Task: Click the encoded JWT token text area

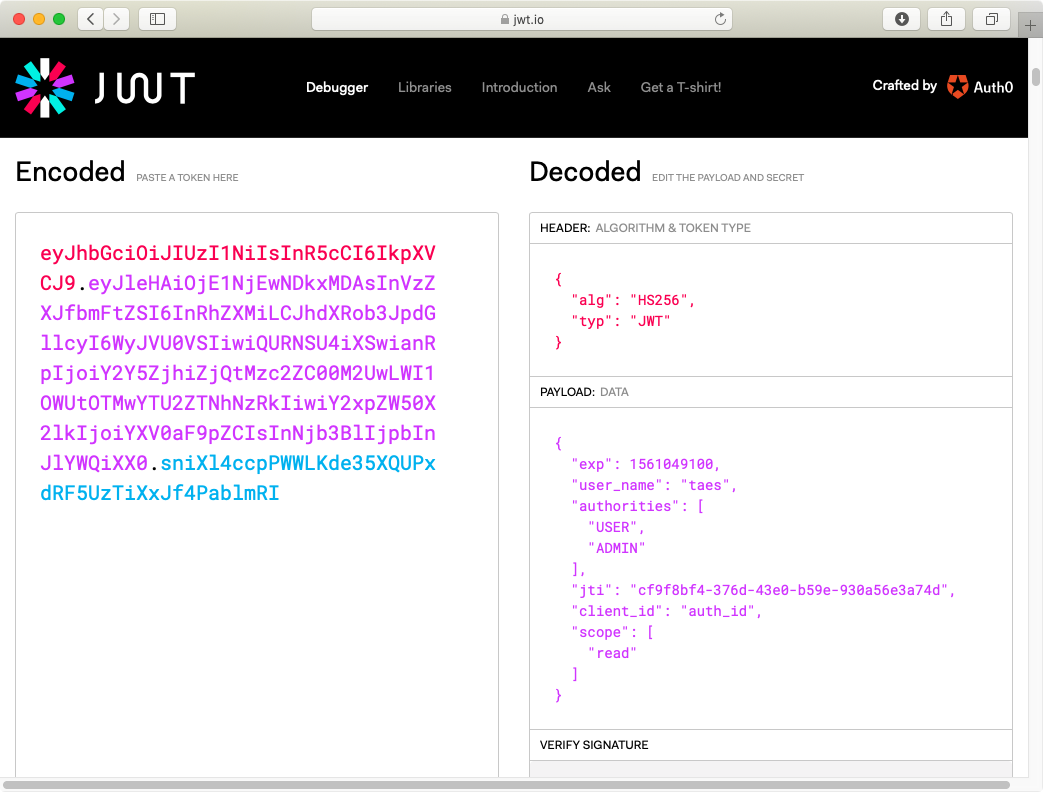Action: tap(257, 495)
